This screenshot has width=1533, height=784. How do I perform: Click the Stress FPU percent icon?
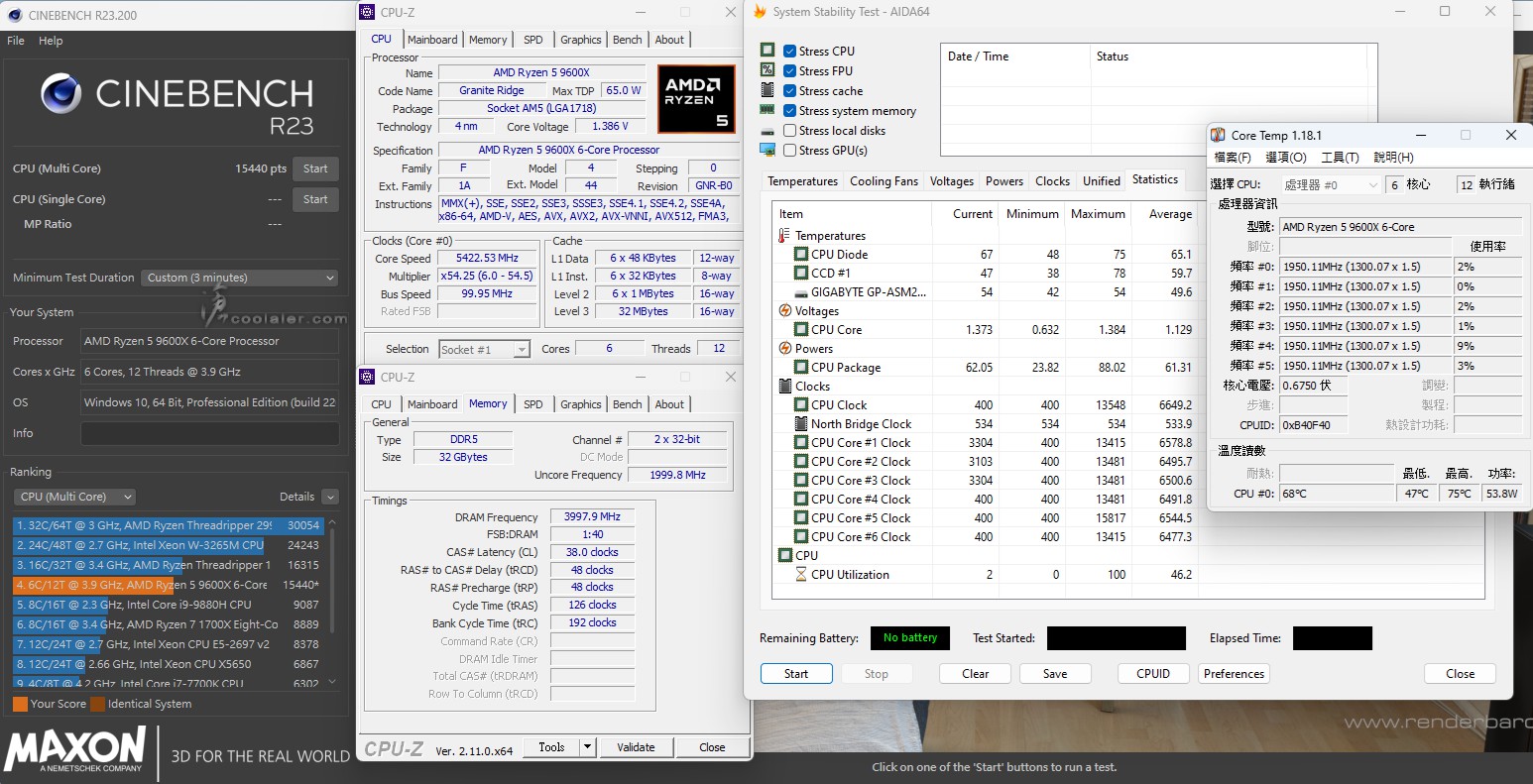tap(767, 70)
